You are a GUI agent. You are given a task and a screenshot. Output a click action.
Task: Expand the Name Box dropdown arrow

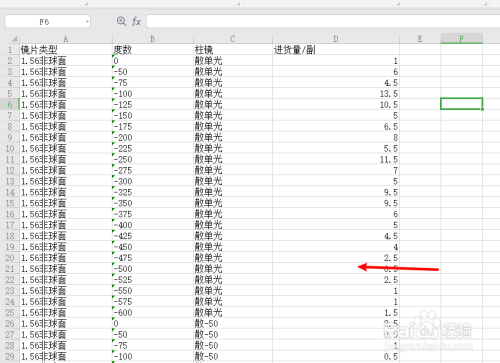click(87, 22)
